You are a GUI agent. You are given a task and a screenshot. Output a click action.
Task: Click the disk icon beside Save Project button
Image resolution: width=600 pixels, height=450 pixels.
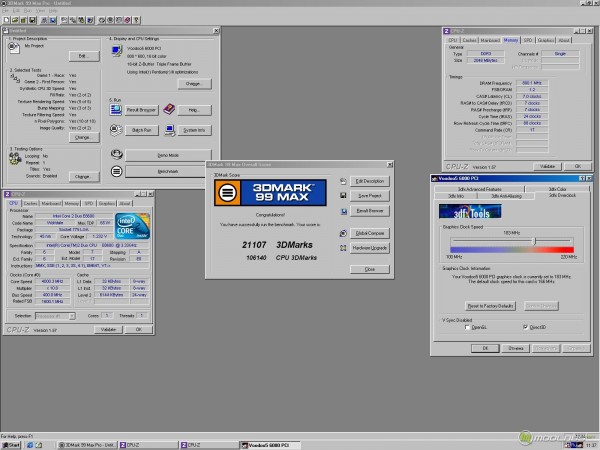(343, 196)
